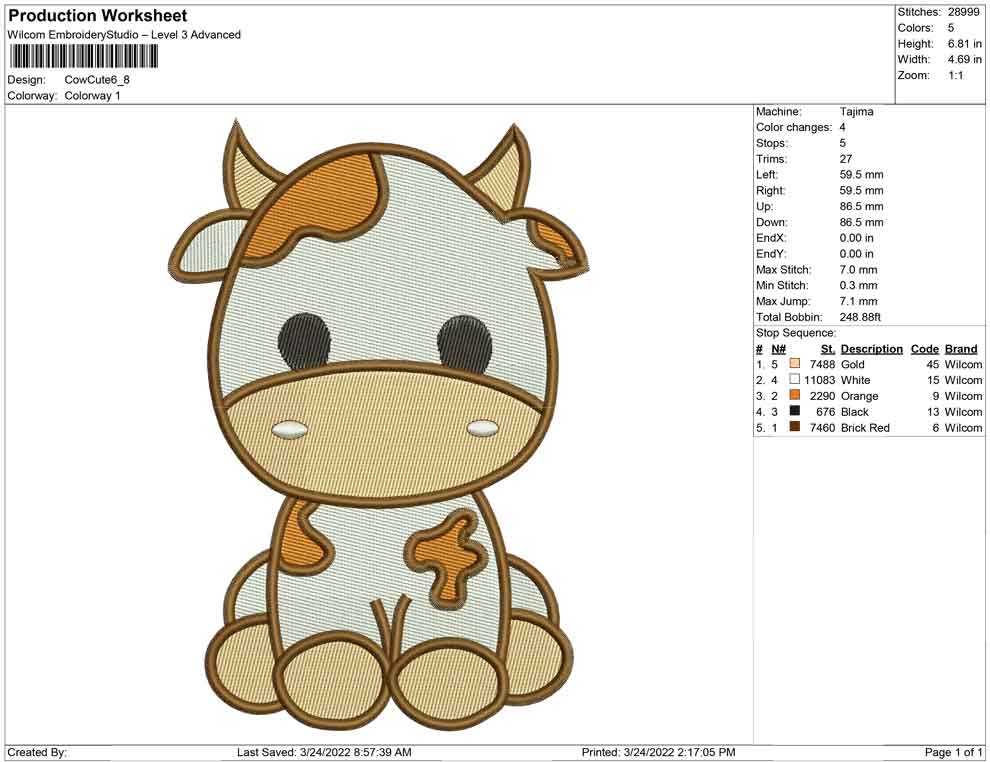Click the Stitches count 28999
The width and height of the screenshot is (990, 762).
click(964, 12)
